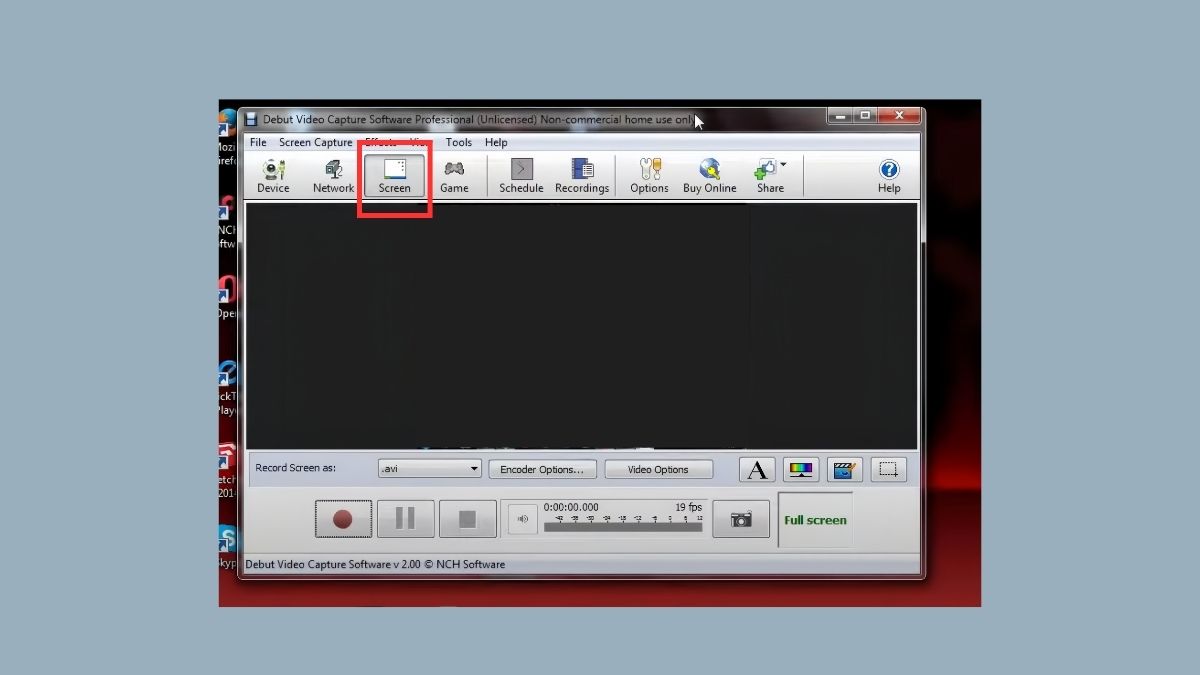Select the Network capture source
The width and height of the screenshot is (1200, 675).
click(x=333, y=175)
